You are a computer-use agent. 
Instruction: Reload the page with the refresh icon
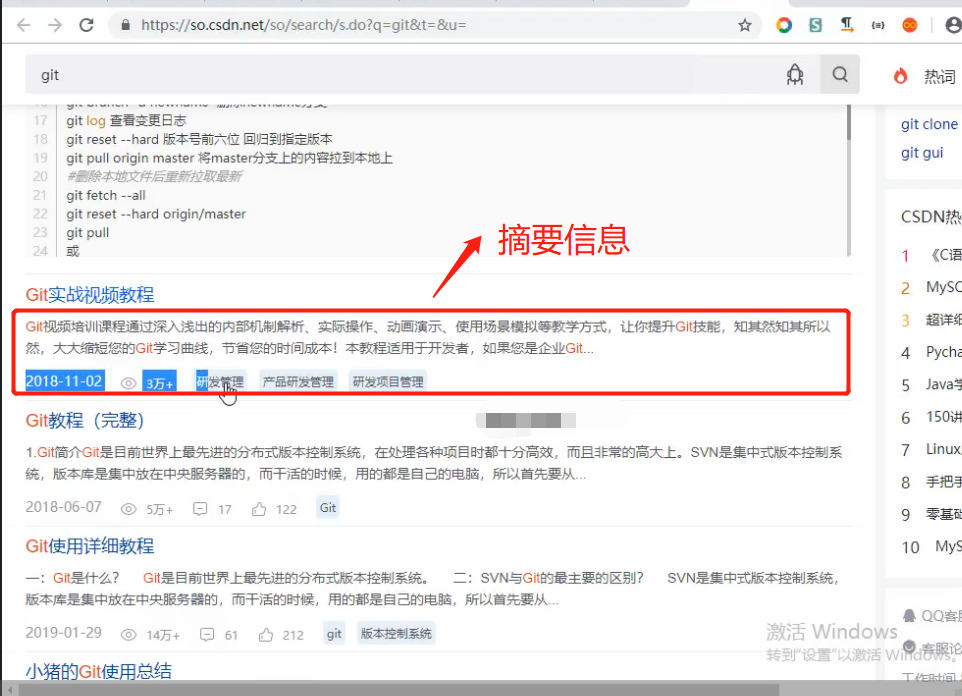[x=87, y=25]
